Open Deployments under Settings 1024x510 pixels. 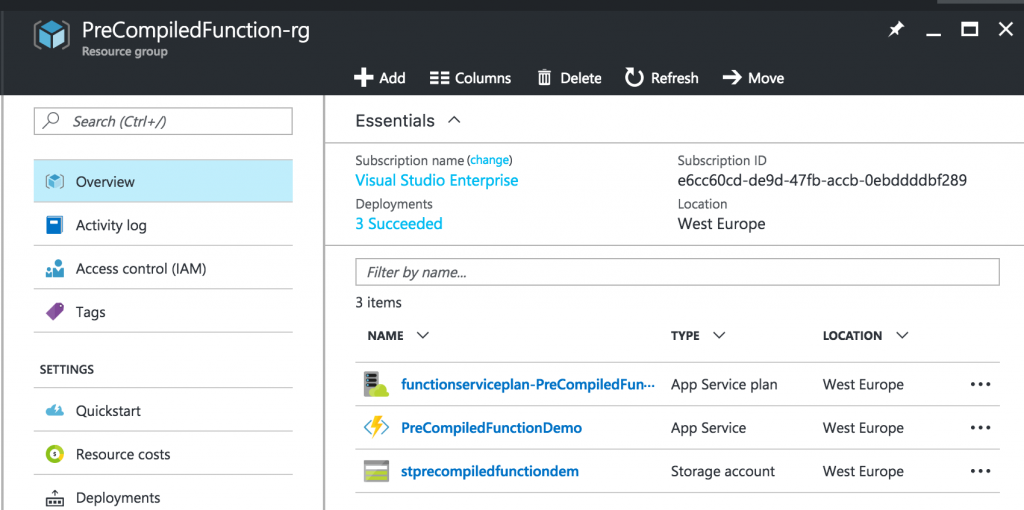[163, 498]
